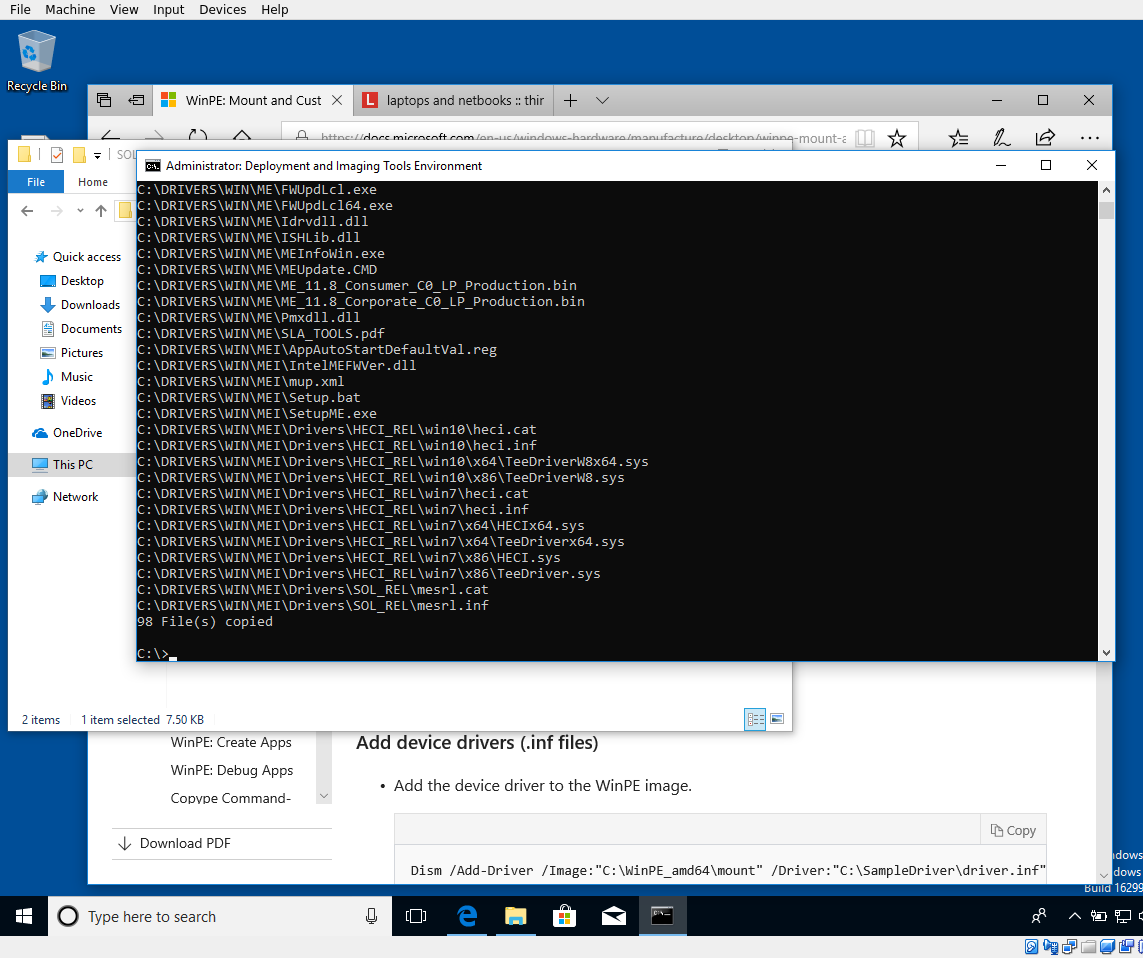Open Mail app from the taskbar

614,916
